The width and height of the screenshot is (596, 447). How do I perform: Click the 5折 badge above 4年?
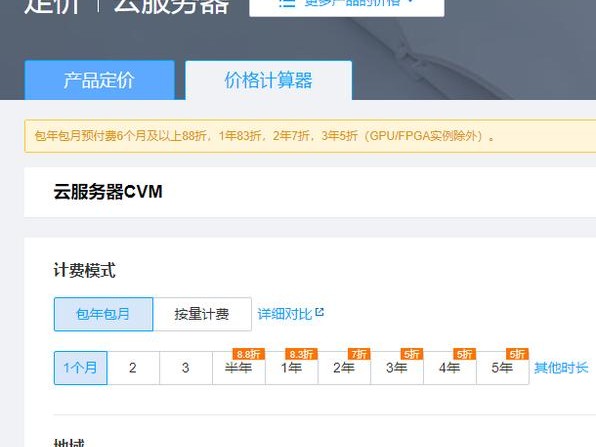click(464, 354)
